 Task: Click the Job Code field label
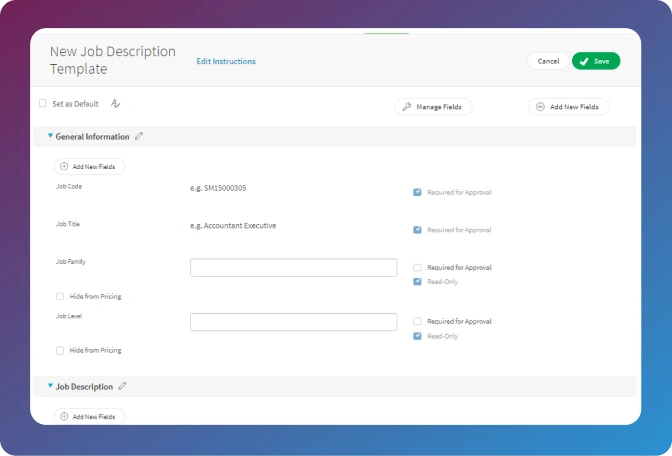(x=69, y=186)
